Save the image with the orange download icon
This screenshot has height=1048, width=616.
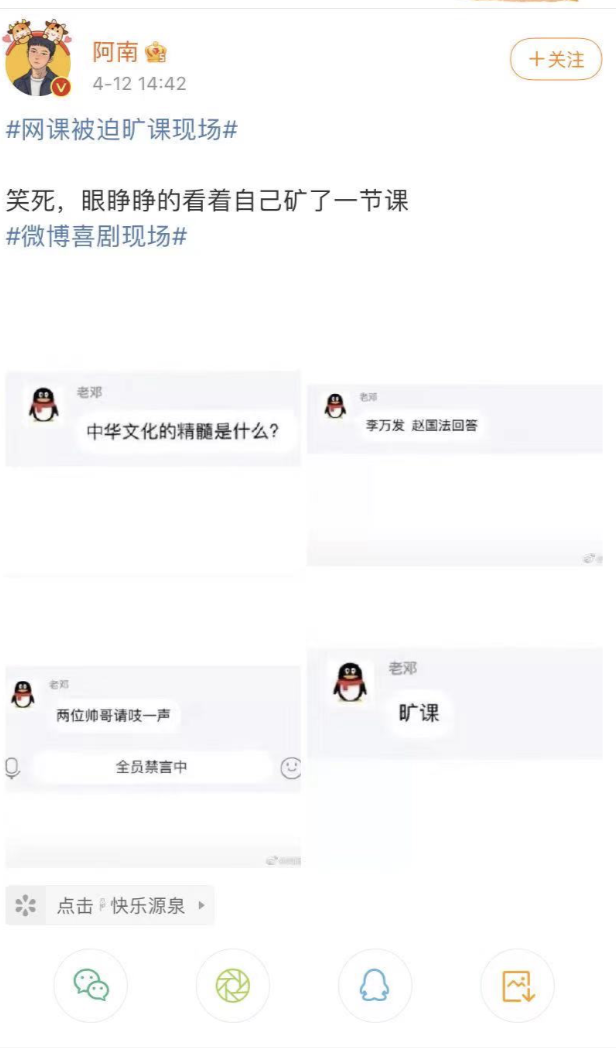[x=518, y=985]
